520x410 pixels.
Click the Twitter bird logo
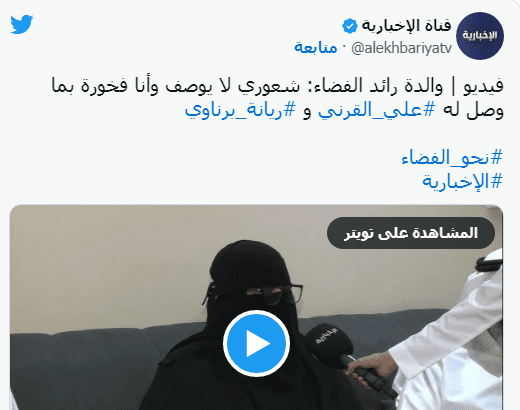(22, 24)
